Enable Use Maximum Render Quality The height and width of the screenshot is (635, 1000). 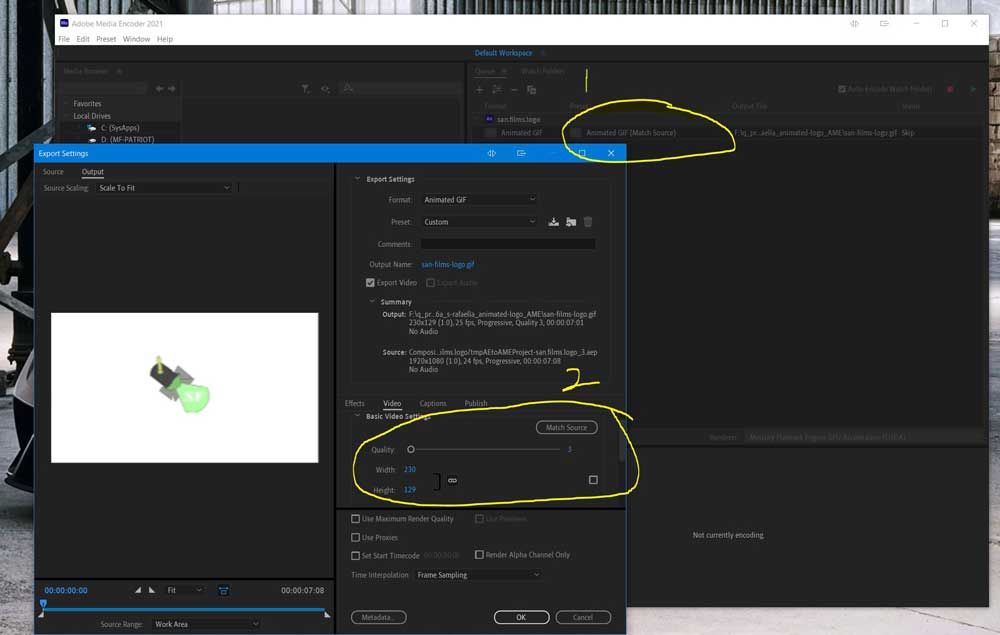(356, 519)
